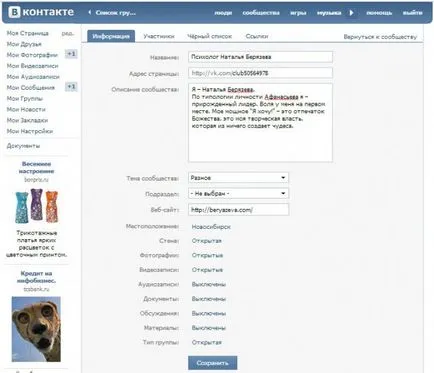The width and height of the screenshot is (434, 373).
Task: Click the Название field with Психолог Наталья Берязева
Action: pyautogui.click(x=260, y=57)
